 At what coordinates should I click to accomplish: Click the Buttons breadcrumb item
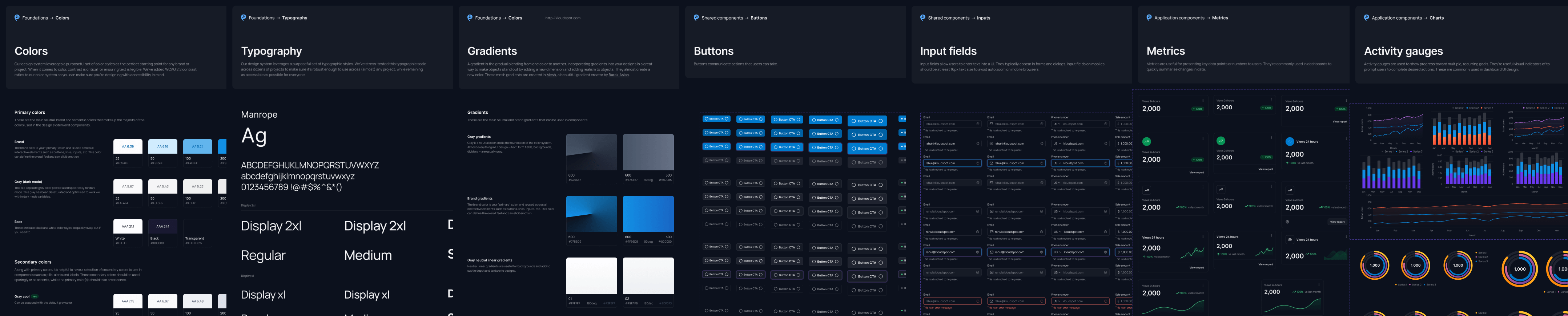click(759, 18)
